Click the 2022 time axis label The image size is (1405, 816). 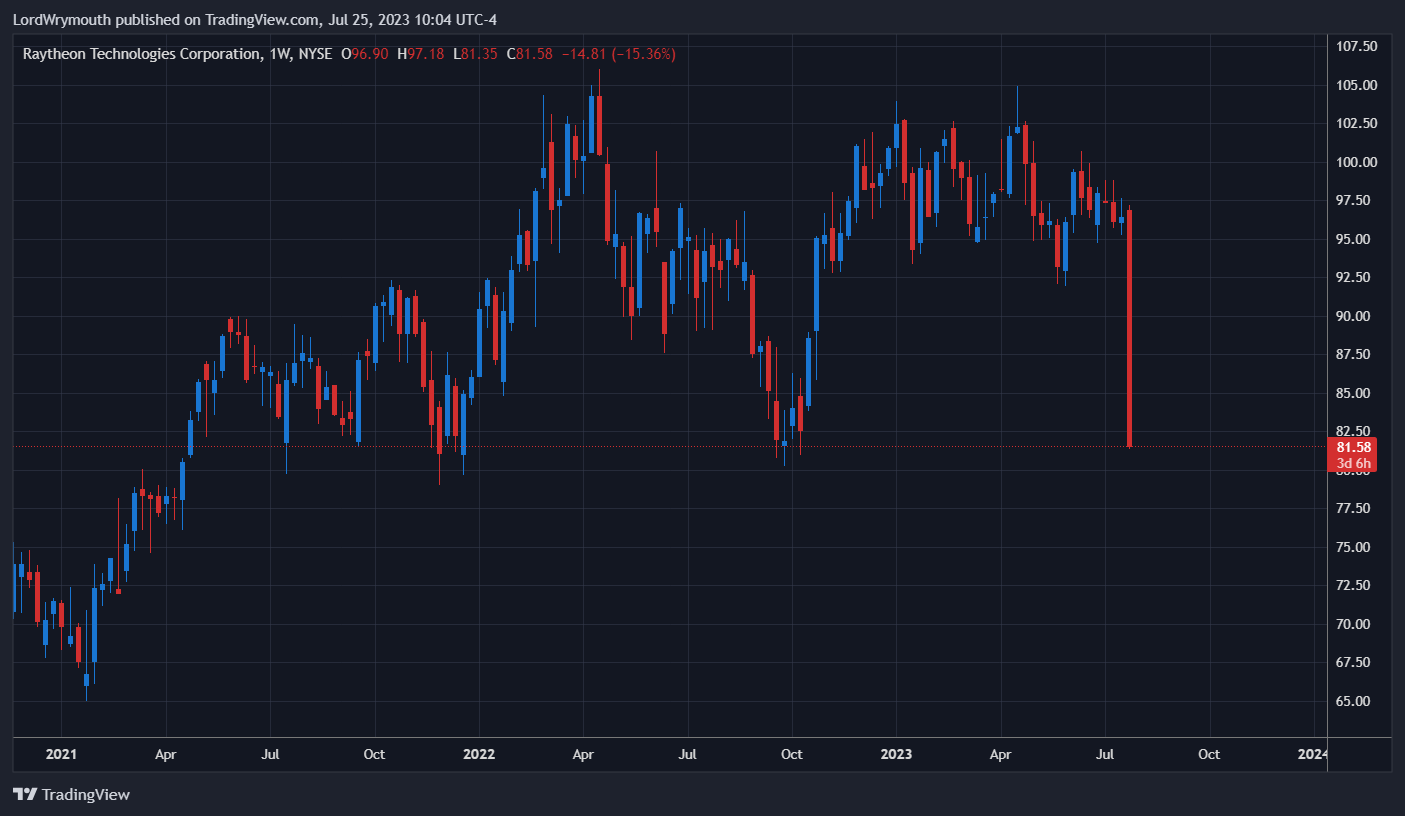(x=479, y=754)
